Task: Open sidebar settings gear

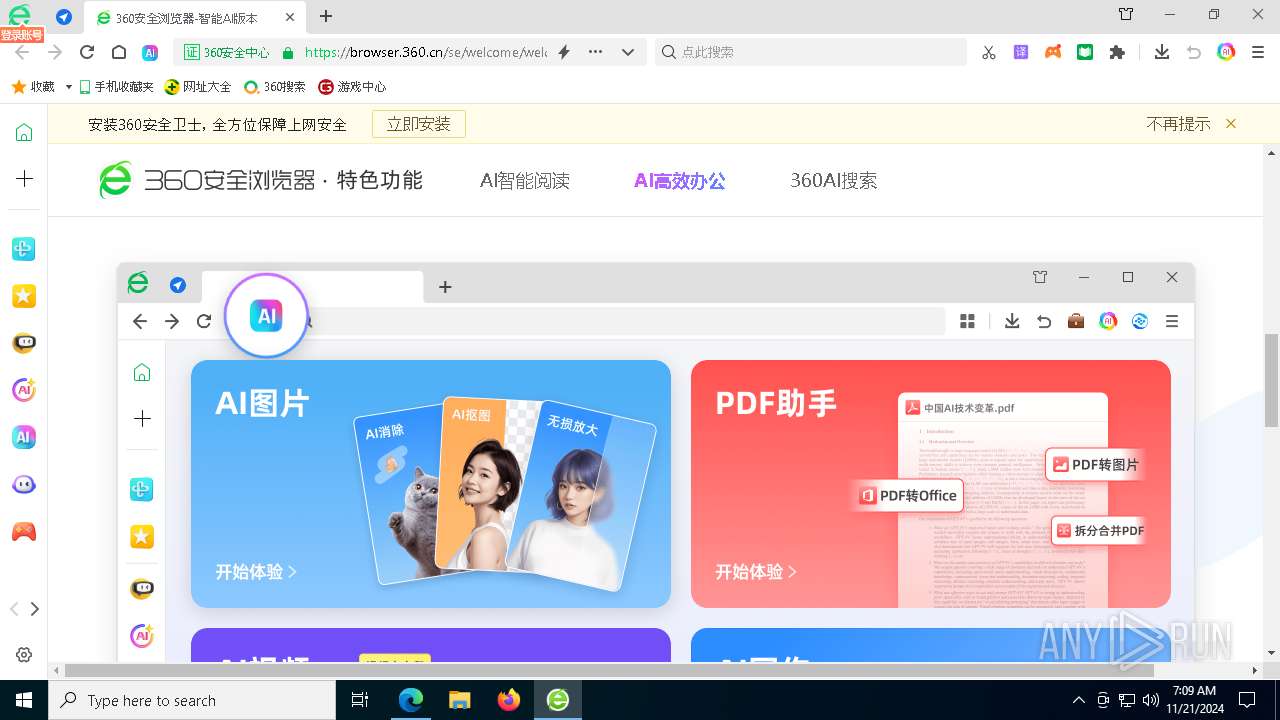Action: coord(24,655)
